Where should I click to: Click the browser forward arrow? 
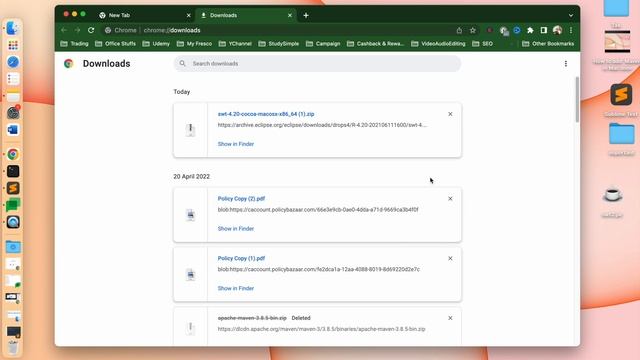point(77,30)
